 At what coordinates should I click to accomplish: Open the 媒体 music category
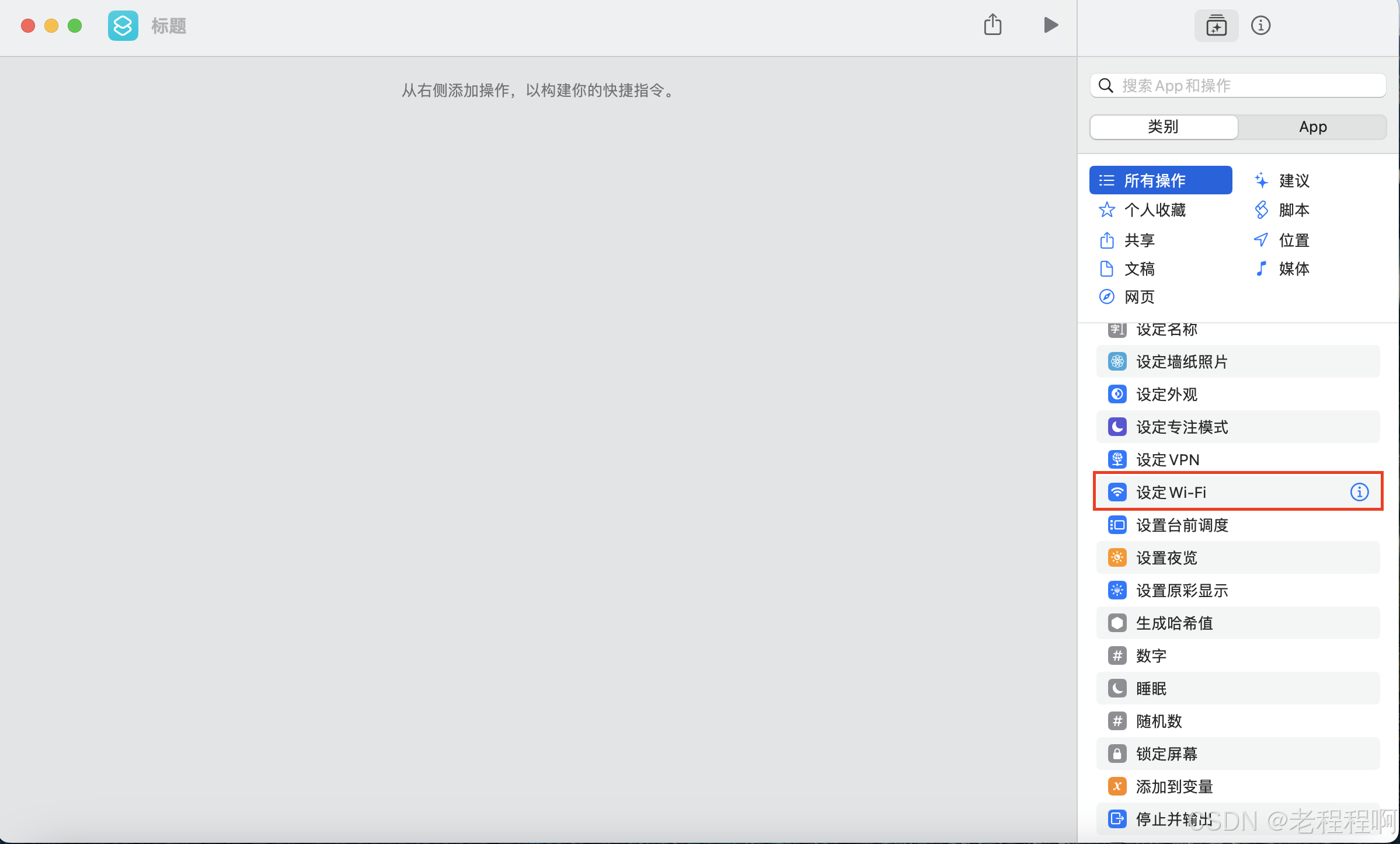(1293, 268)
